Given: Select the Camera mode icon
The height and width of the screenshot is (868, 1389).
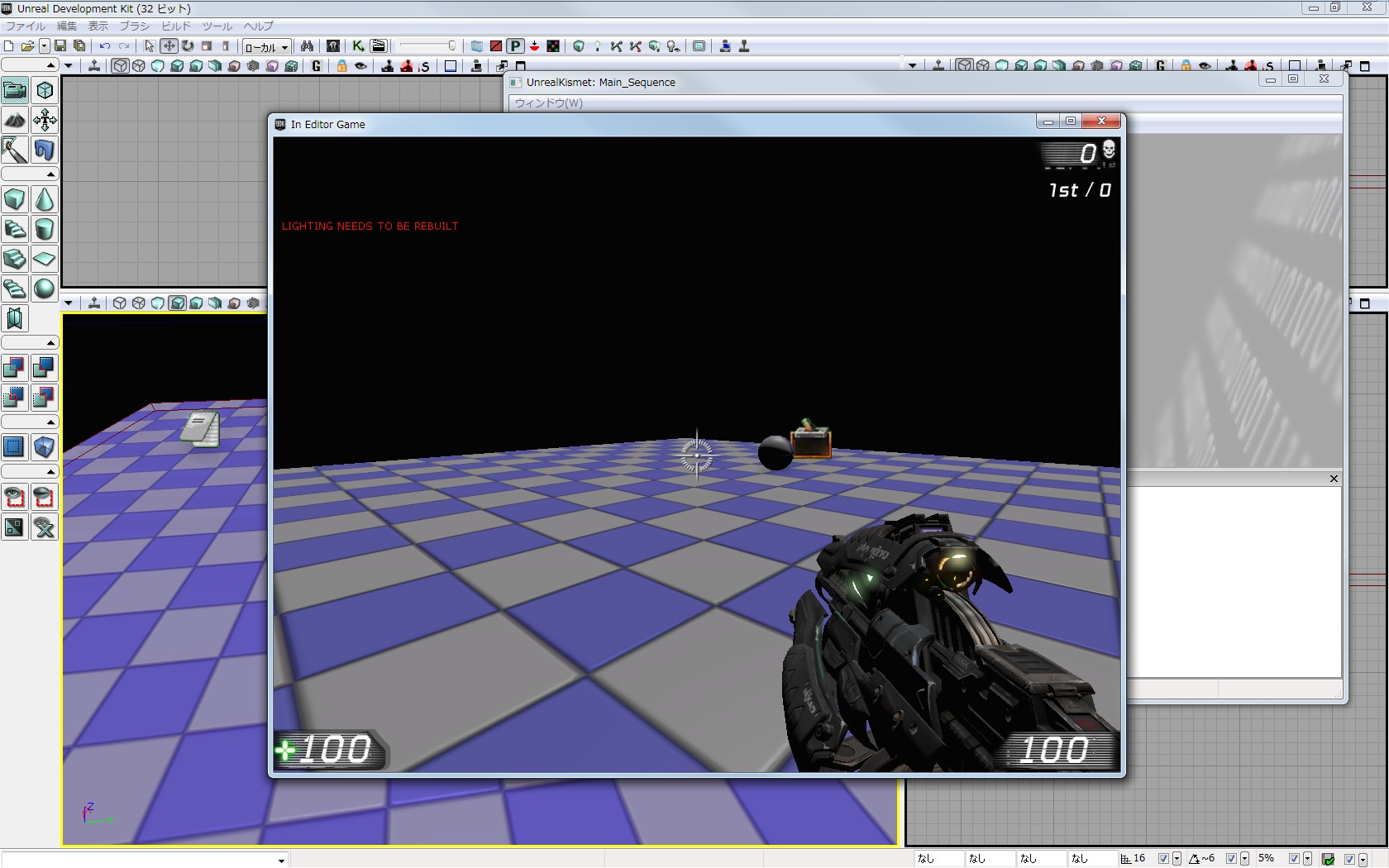Looking at the screenshot, I should [x=15, y=90].
